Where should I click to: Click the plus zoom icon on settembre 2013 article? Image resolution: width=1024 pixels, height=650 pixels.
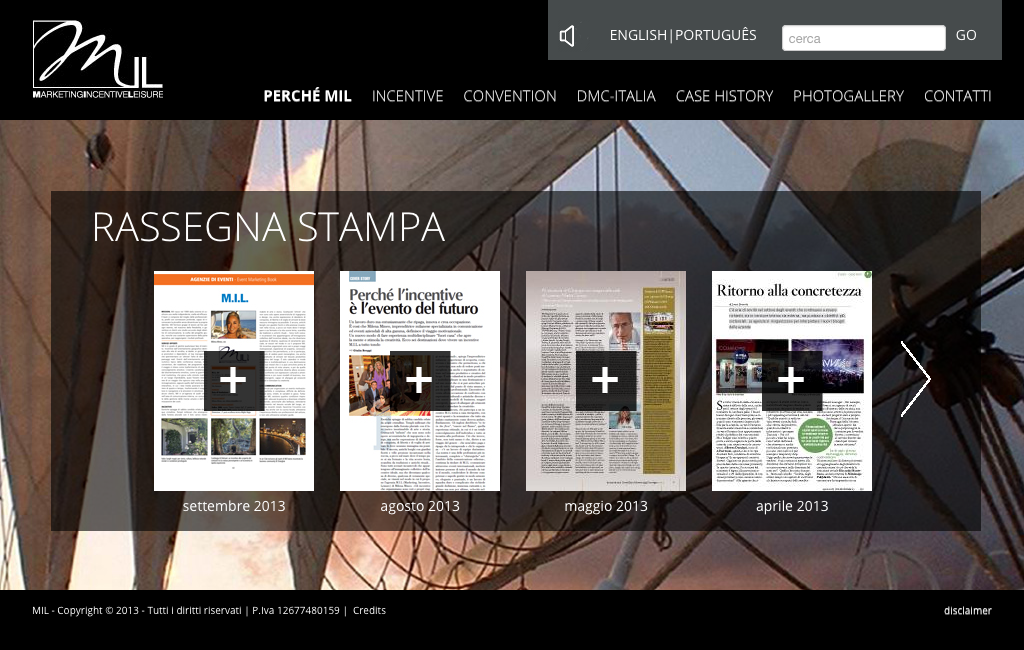tap(233, 380)
